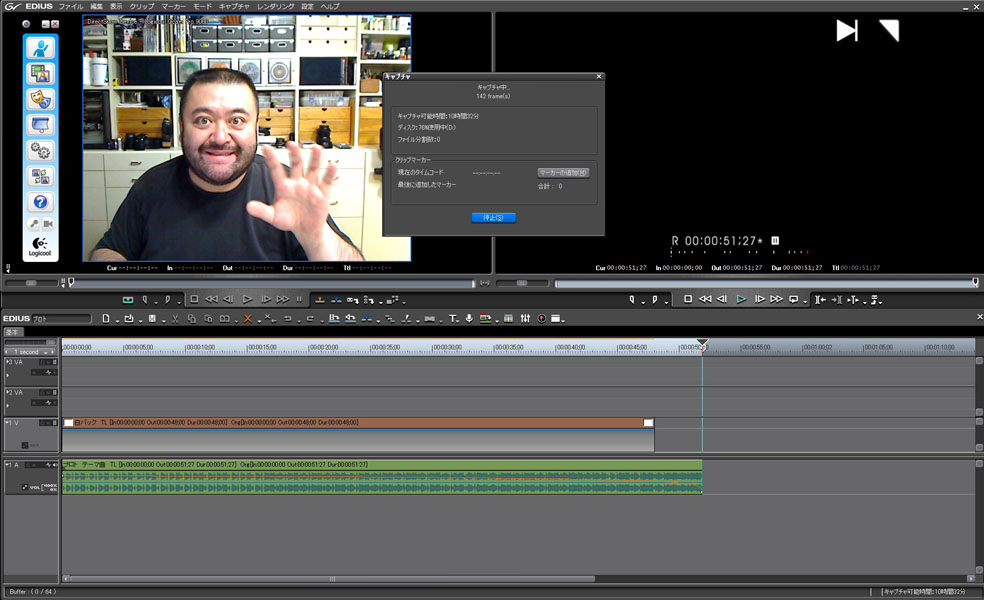Click the Redo icon

coord(311,319)
